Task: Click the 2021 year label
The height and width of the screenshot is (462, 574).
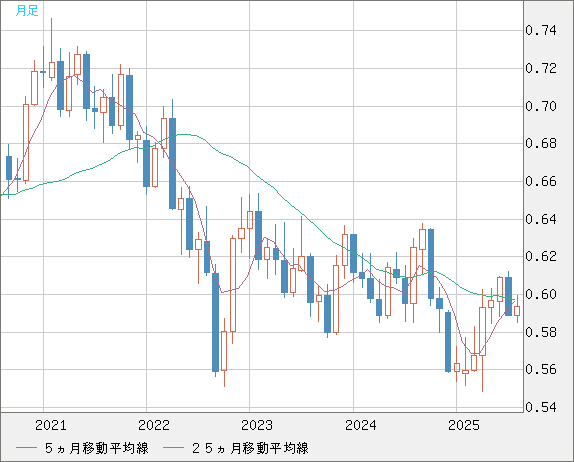Action: point(51,425)
